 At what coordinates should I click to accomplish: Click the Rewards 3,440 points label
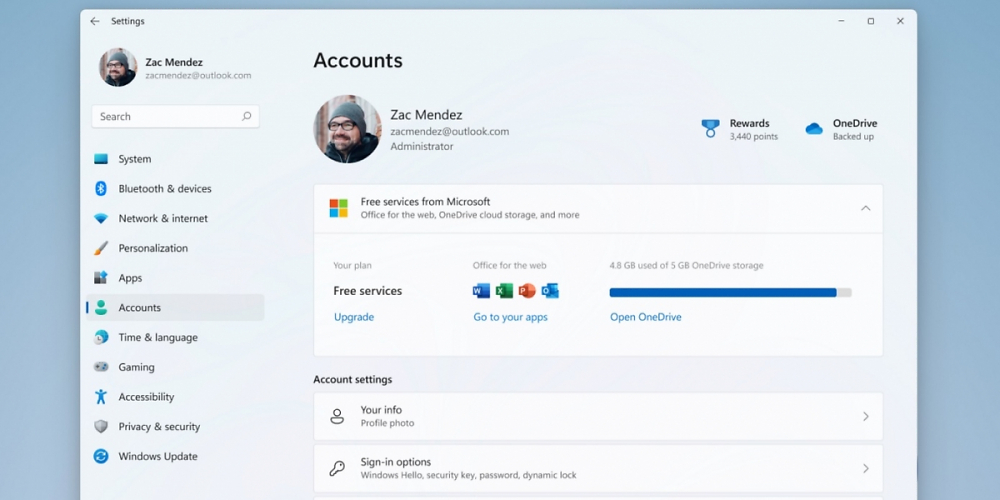pos(753,136)
